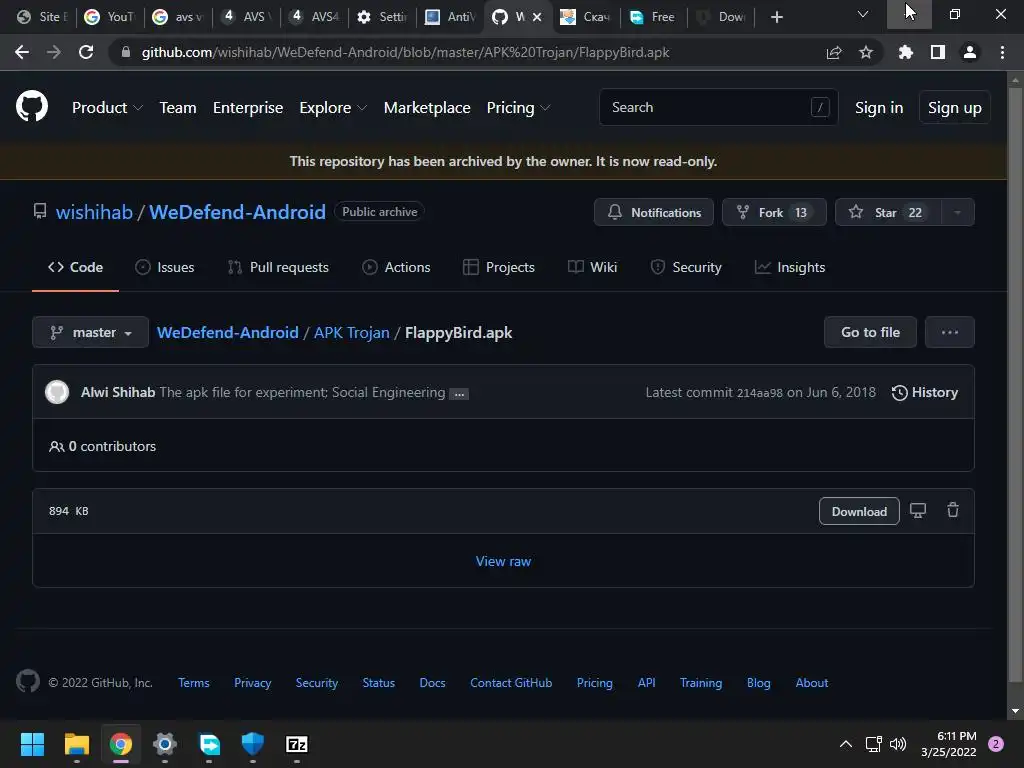Open 7-Zip from the taskbar
The width and height of the screenshot is (1024, 768).
[x=296, y=744]
